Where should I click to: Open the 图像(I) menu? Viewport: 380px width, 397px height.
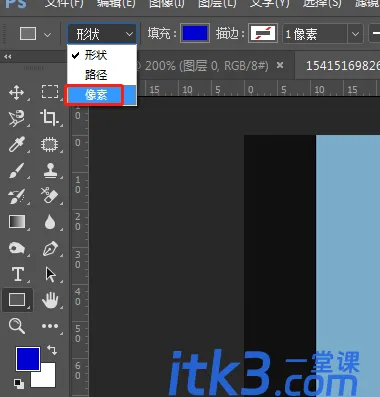pos(167,3)
